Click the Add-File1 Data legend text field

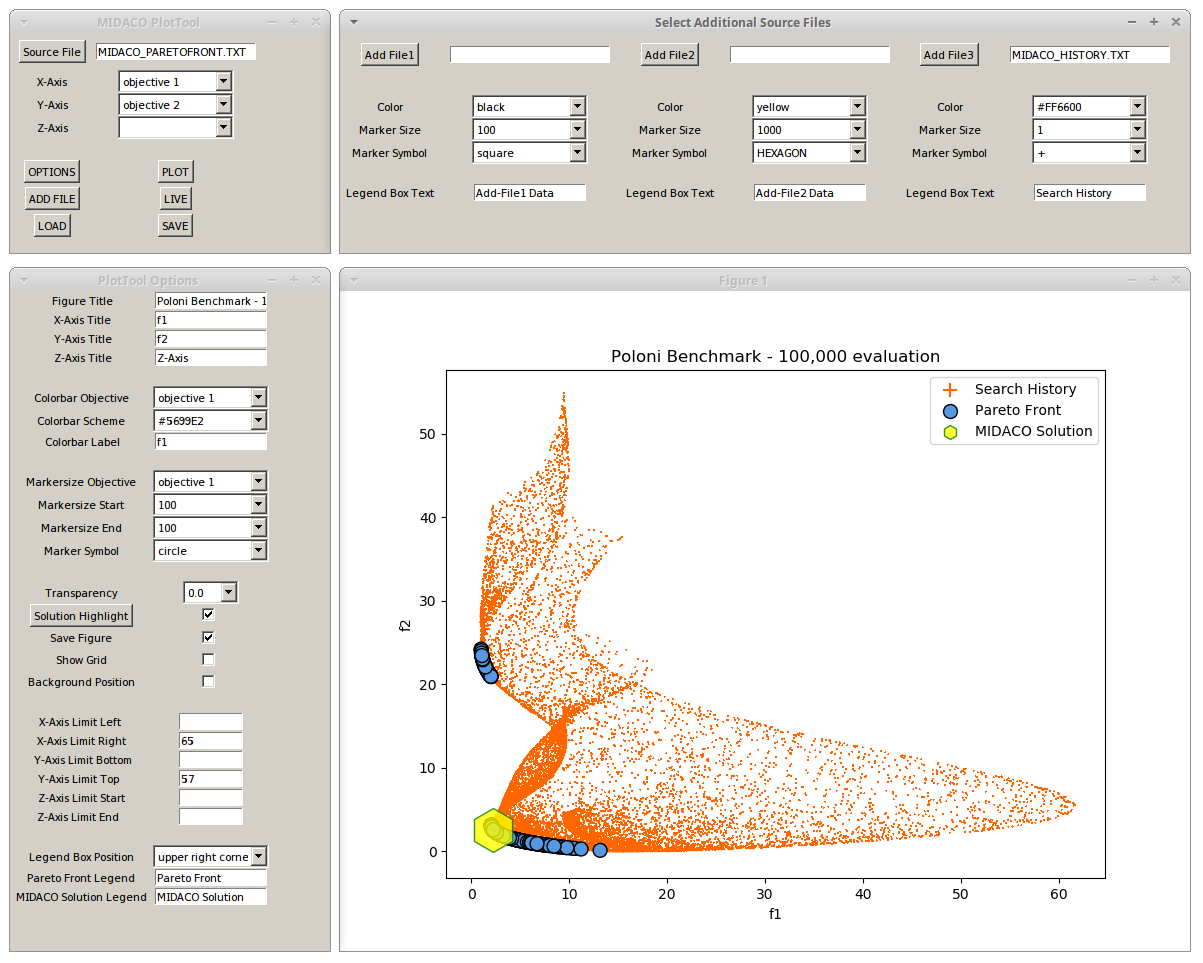click(530, 193)
